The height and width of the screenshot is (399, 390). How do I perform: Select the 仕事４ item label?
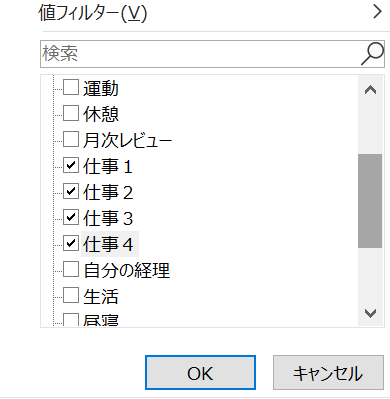(109, 244)
